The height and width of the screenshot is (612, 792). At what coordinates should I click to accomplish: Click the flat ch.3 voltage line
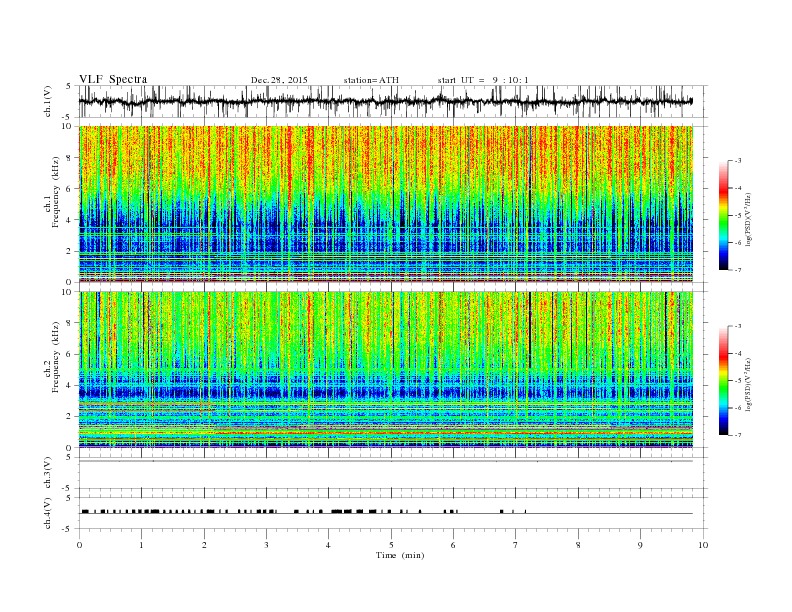(386, 461)
